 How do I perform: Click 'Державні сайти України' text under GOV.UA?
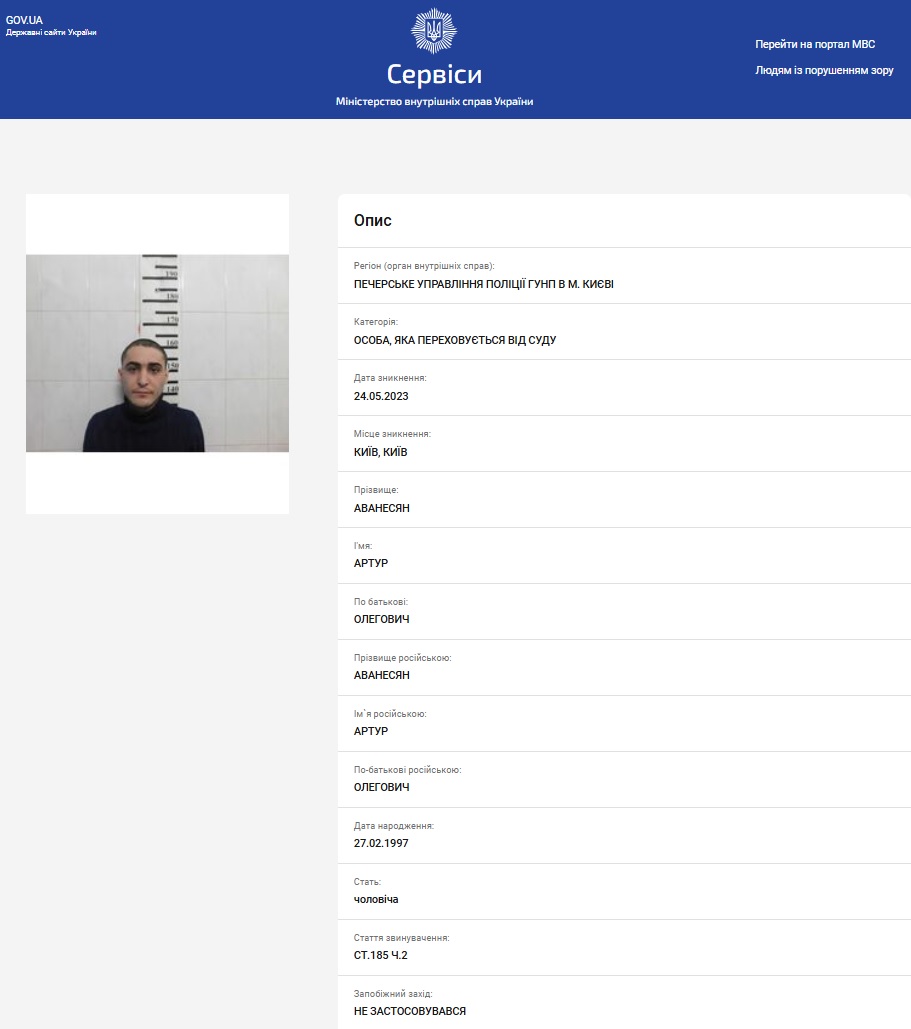pyautogui.click(x=51, y=33)
